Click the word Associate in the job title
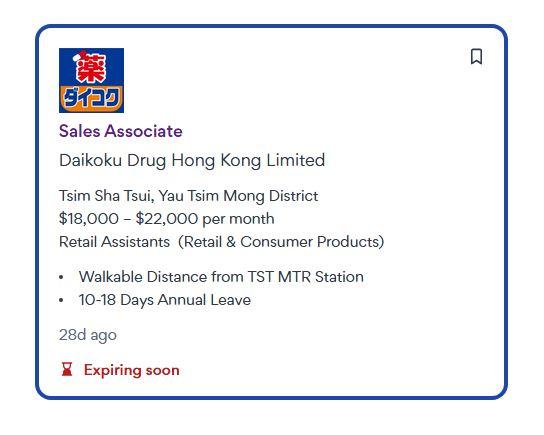544x435 pixels. (x=144, y=131)
